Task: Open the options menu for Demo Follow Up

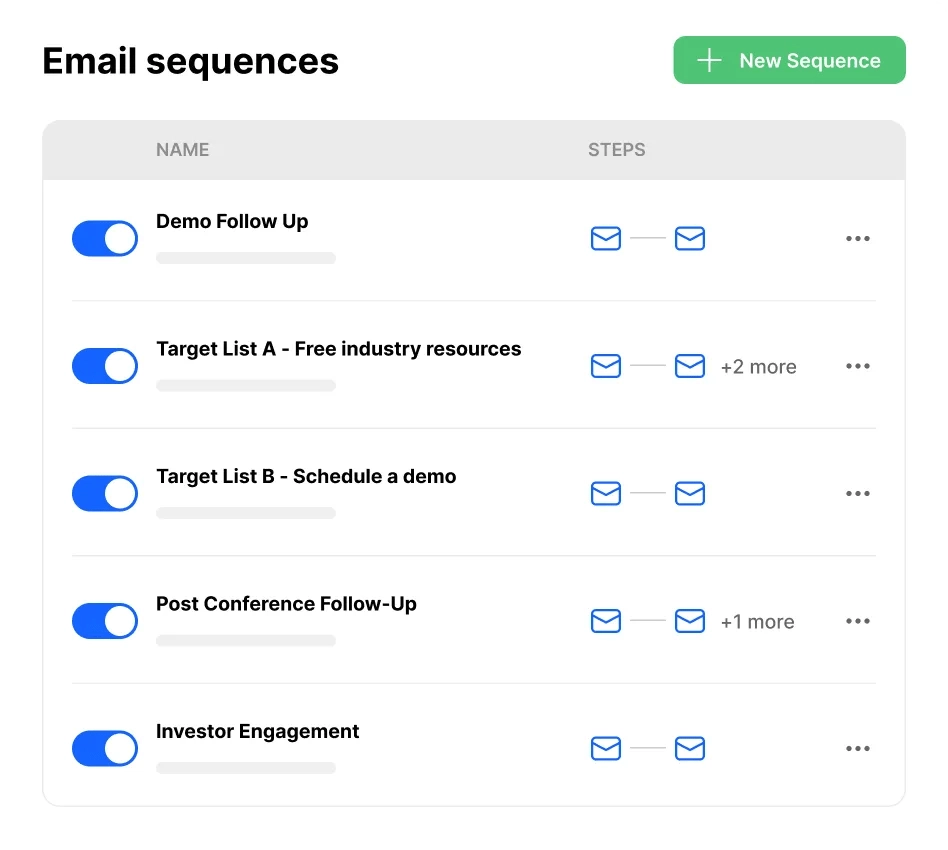Action: pos(857,238)
